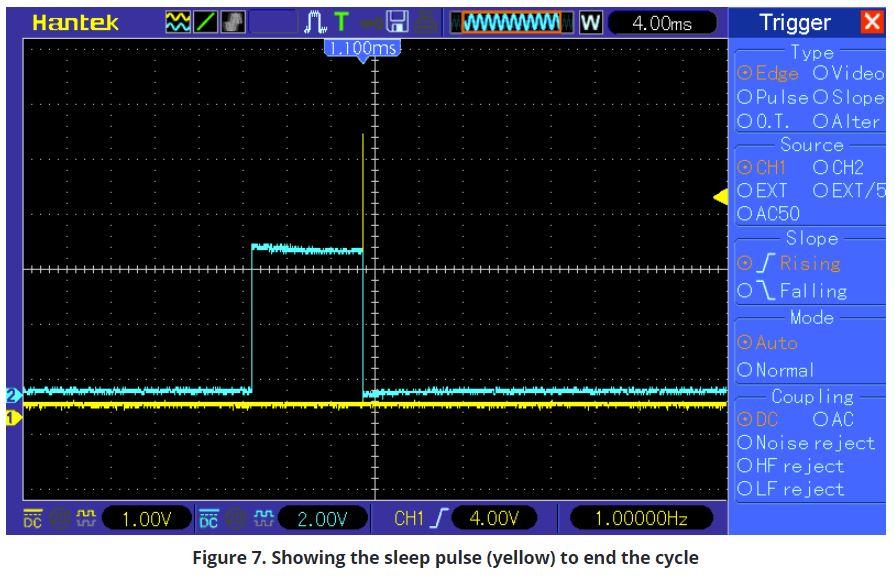Click the grayed-out print icon
Image resolution: width=894 pixels, height=579 pixels.
[x=425, y=22]
